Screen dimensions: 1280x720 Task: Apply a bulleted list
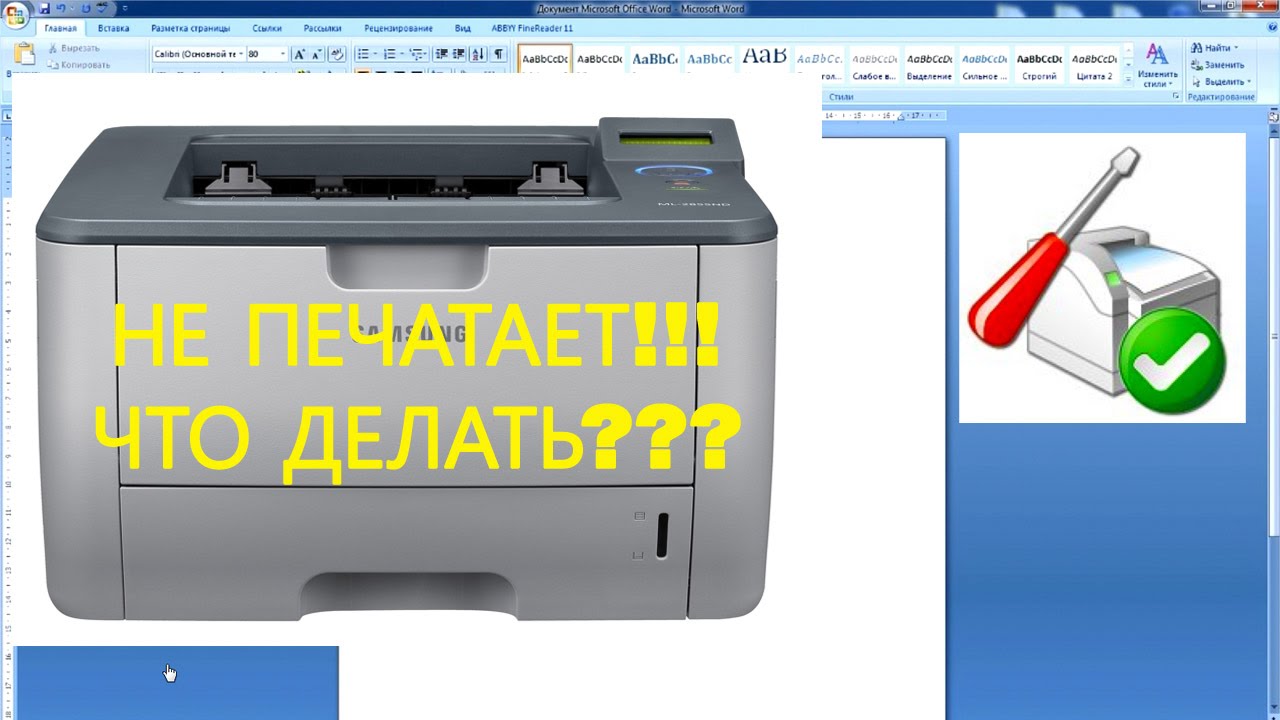[x=366, y=54]
